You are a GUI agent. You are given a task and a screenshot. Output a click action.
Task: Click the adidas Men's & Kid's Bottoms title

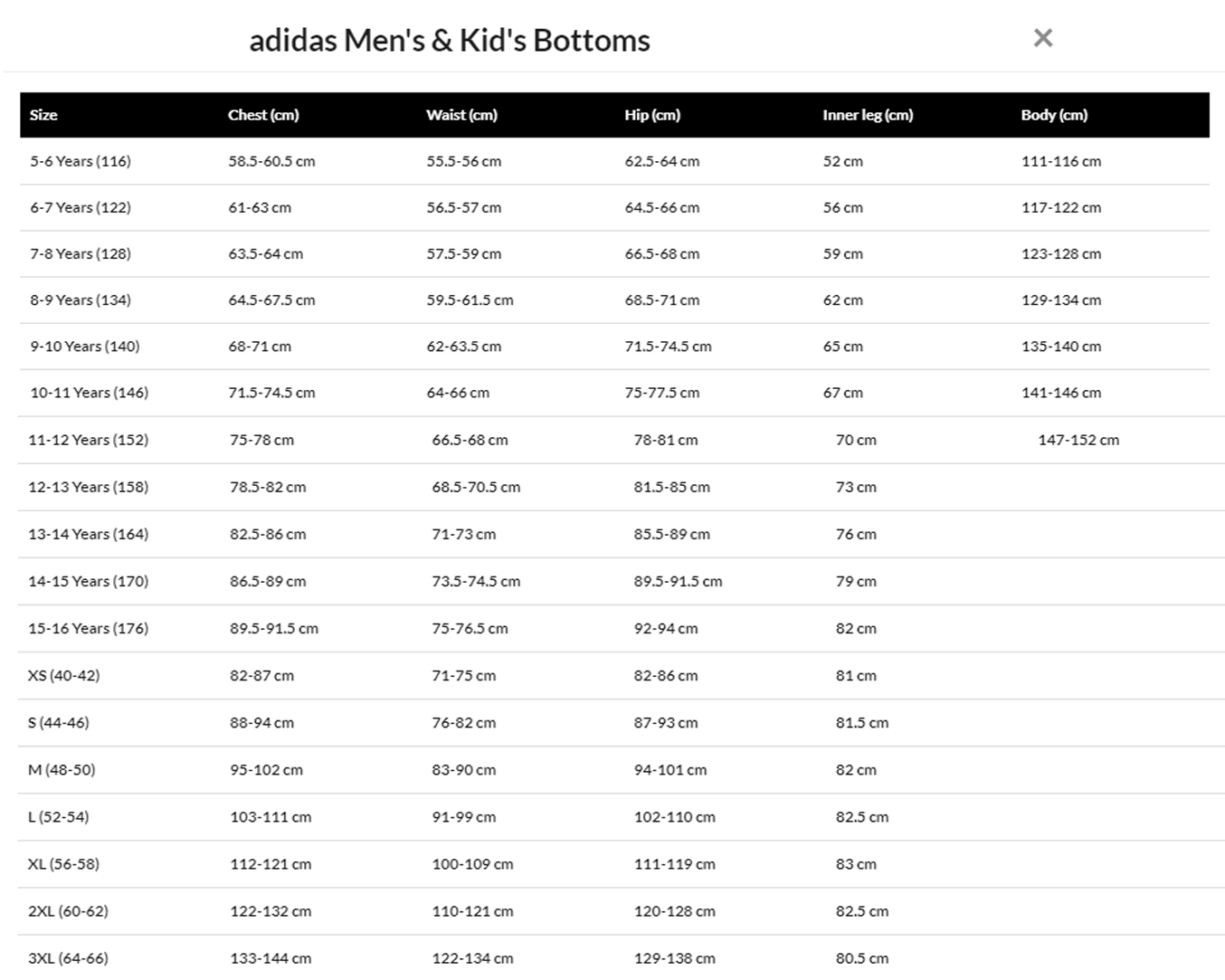[x=450, y=41]
